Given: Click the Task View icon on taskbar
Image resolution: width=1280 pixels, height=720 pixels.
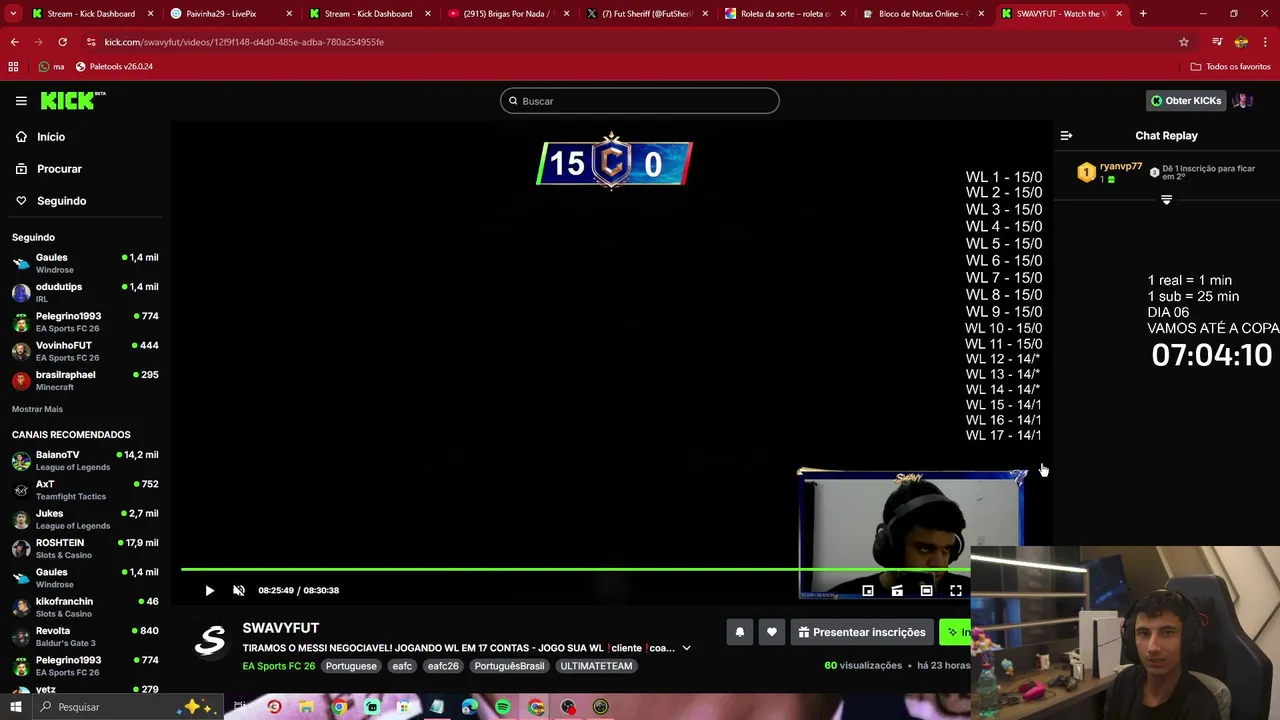Looking at the screenshot, I should (241, 707).
